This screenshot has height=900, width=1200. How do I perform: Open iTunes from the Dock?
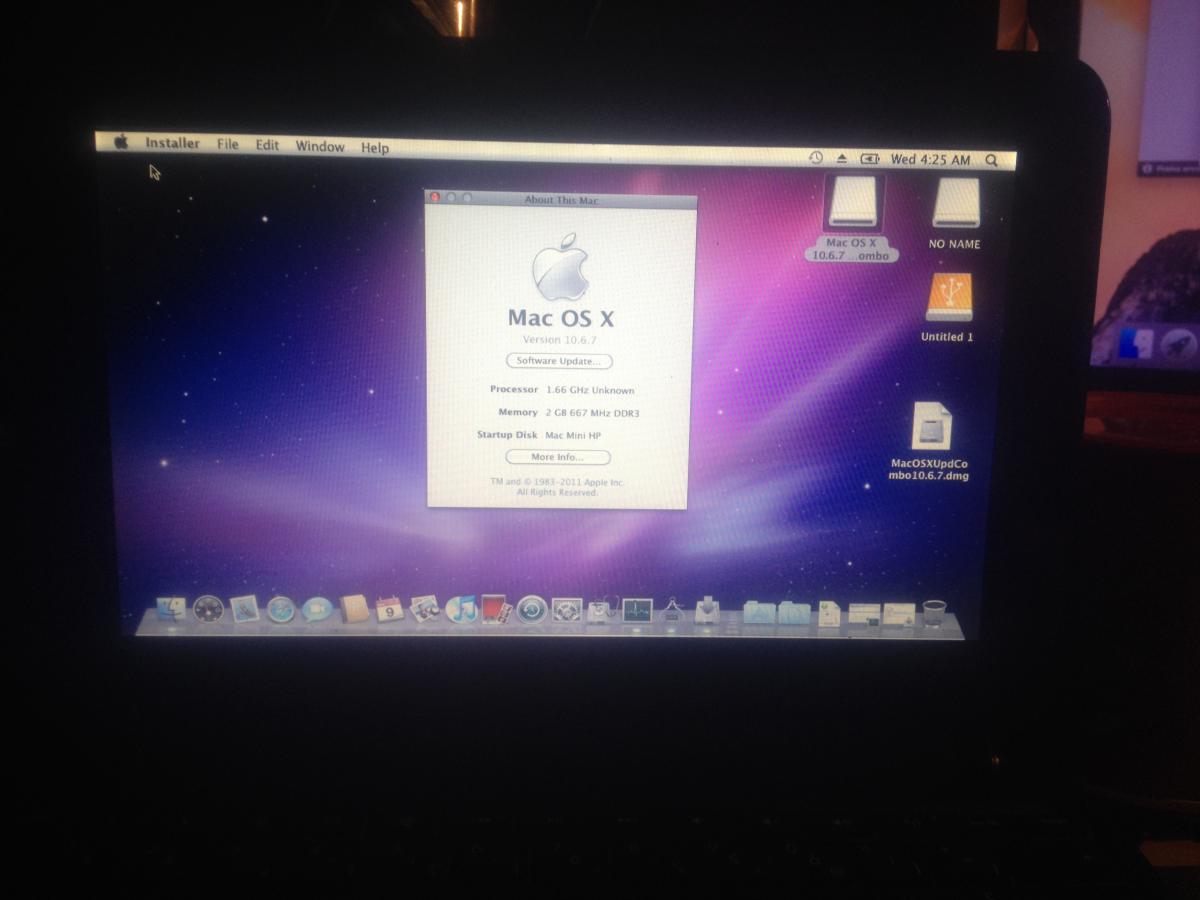(x=460, y=609)
